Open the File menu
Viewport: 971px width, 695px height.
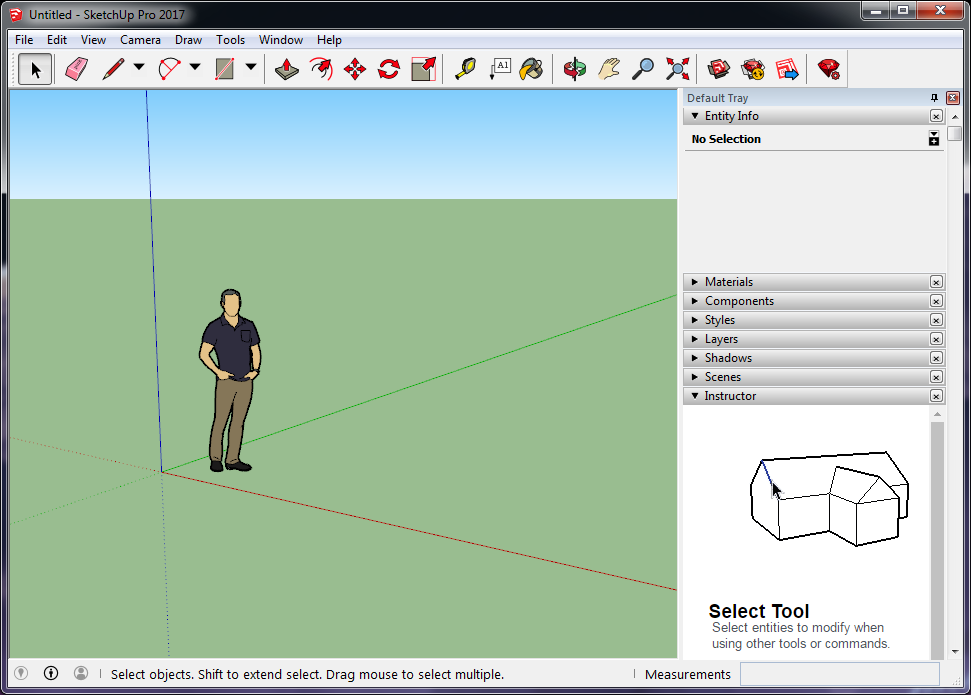[24, 40]
